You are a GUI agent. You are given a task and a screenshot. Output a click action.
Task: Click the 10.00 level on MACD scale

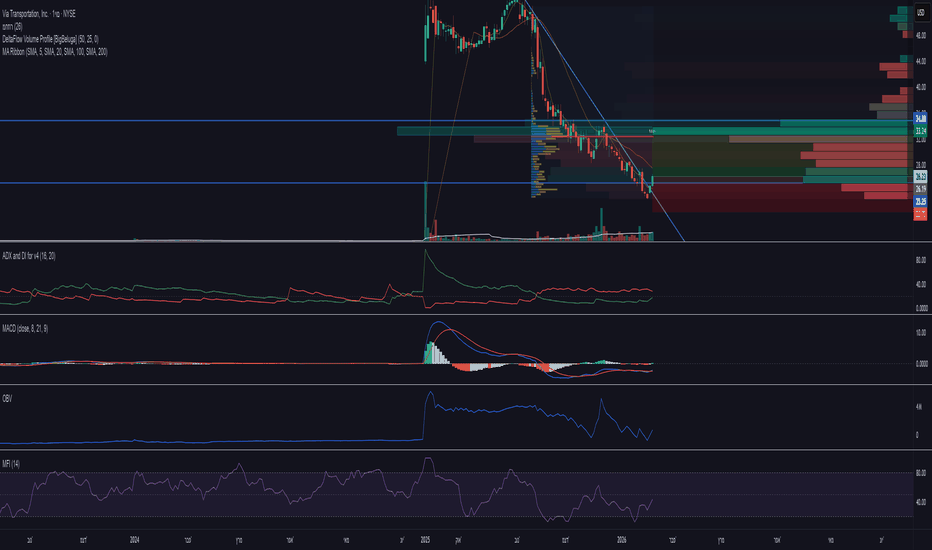[921, 333]
